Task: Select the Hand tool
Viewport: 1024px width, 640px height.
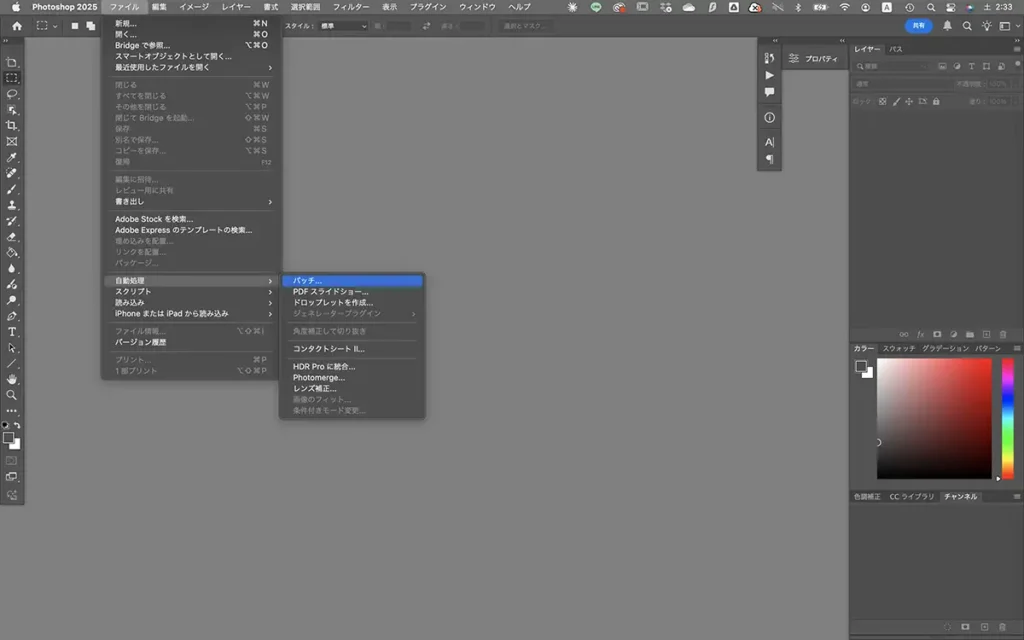Action: (12, 379)
